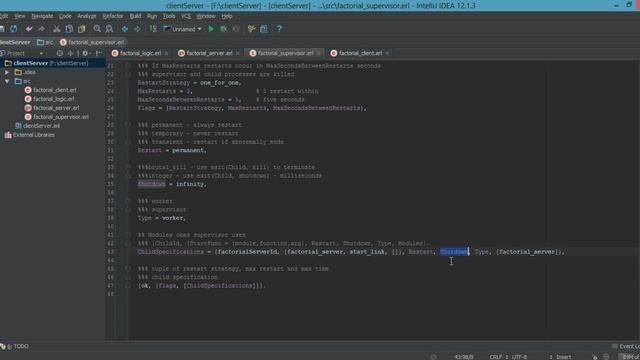Open the Tools menu

(x=169, y=16)
